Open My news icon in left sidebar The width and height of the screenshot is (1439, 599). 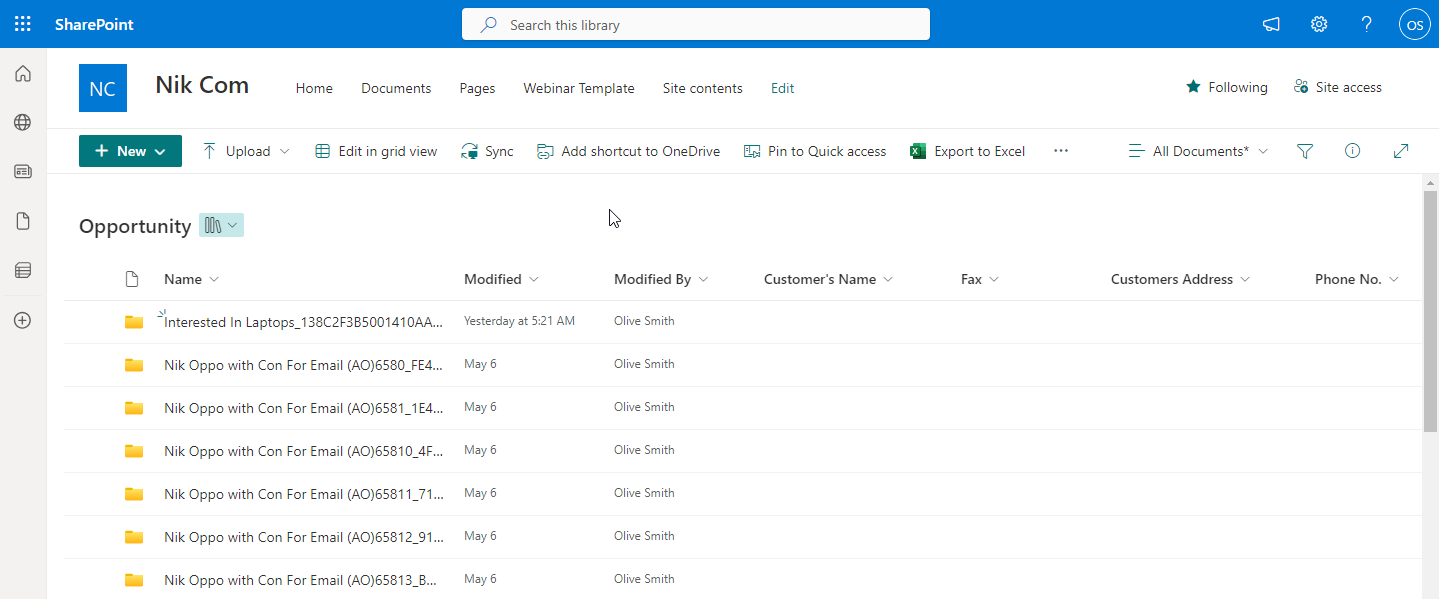(22, 171)
